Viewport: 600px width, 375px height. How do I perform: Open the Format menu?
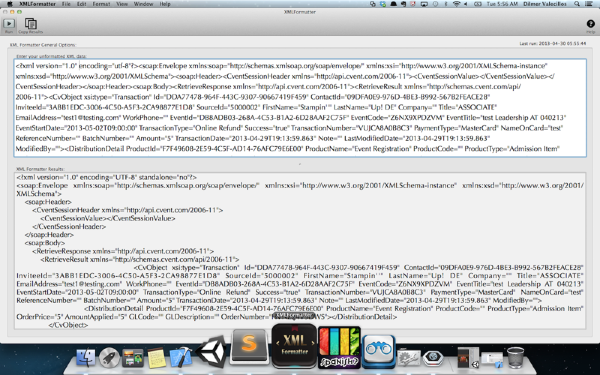(x=101, y=4)
